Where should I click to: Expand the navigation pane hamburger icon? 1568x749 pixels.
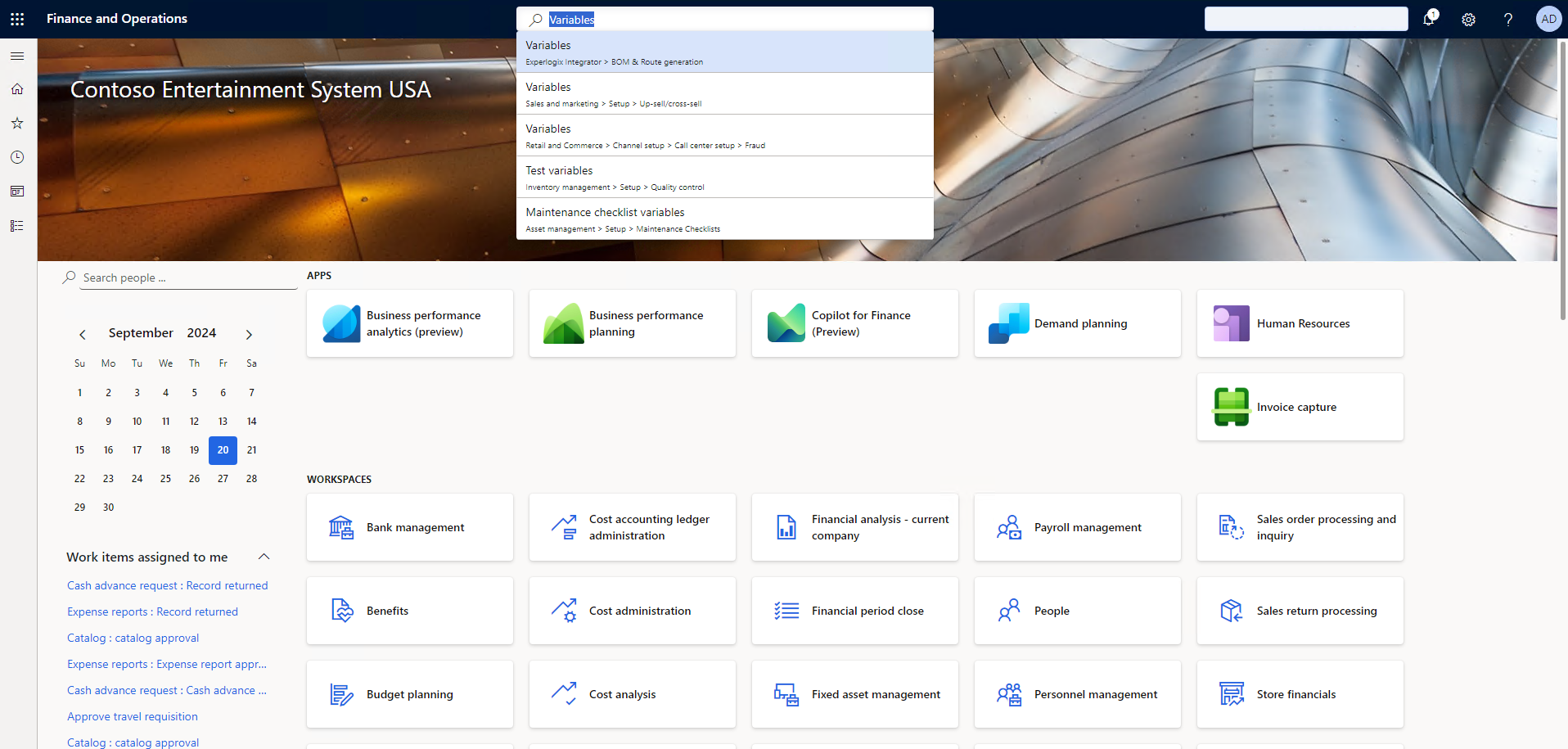pyautogui.click(x=17, y=56)
